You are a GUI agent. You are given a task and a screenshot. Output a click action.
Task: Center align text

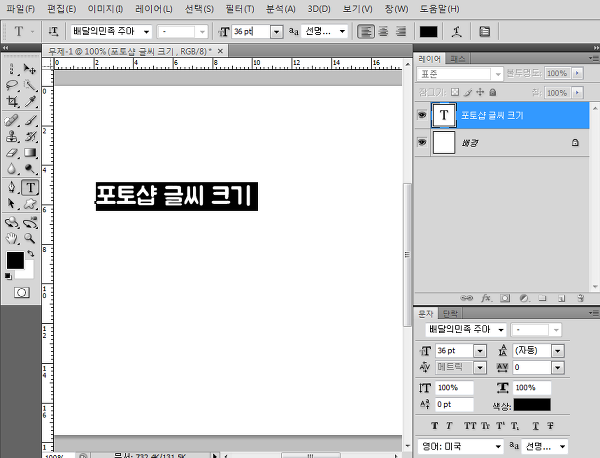coord(383,31)
